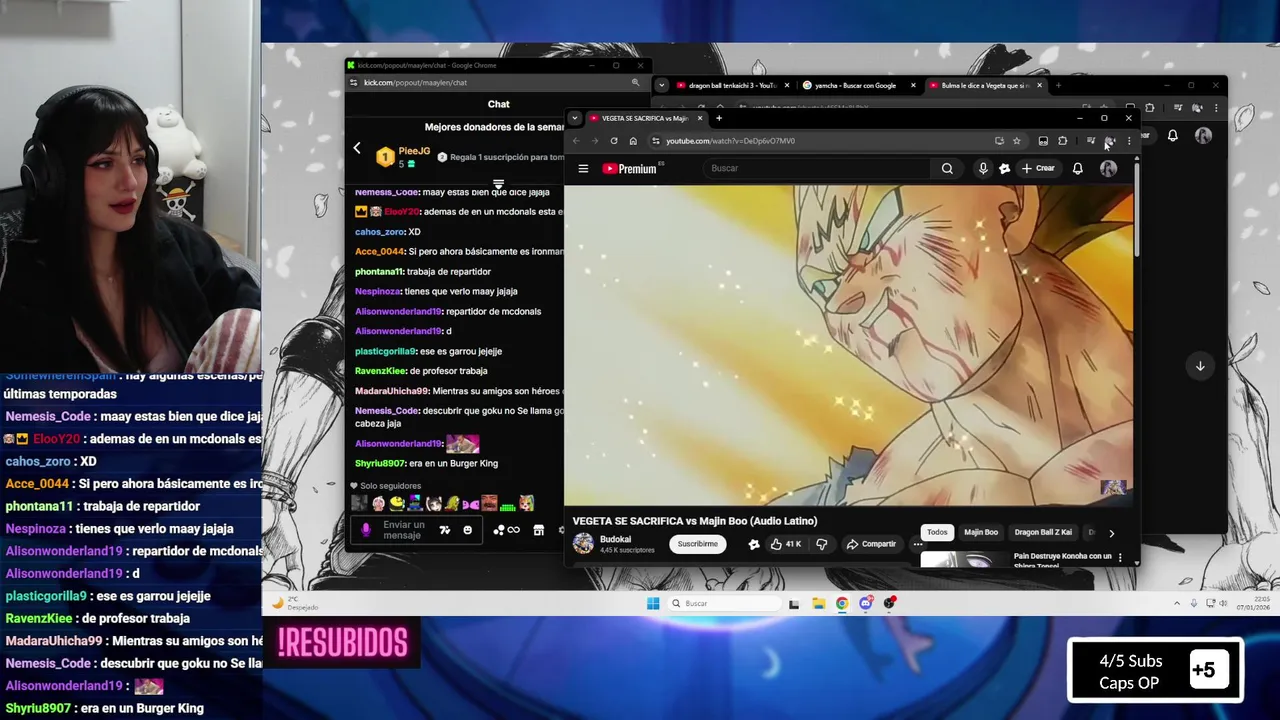Activate YouTube voice search microphone
The width and height of the screenshot is (1280, 720).
(983, 168)
